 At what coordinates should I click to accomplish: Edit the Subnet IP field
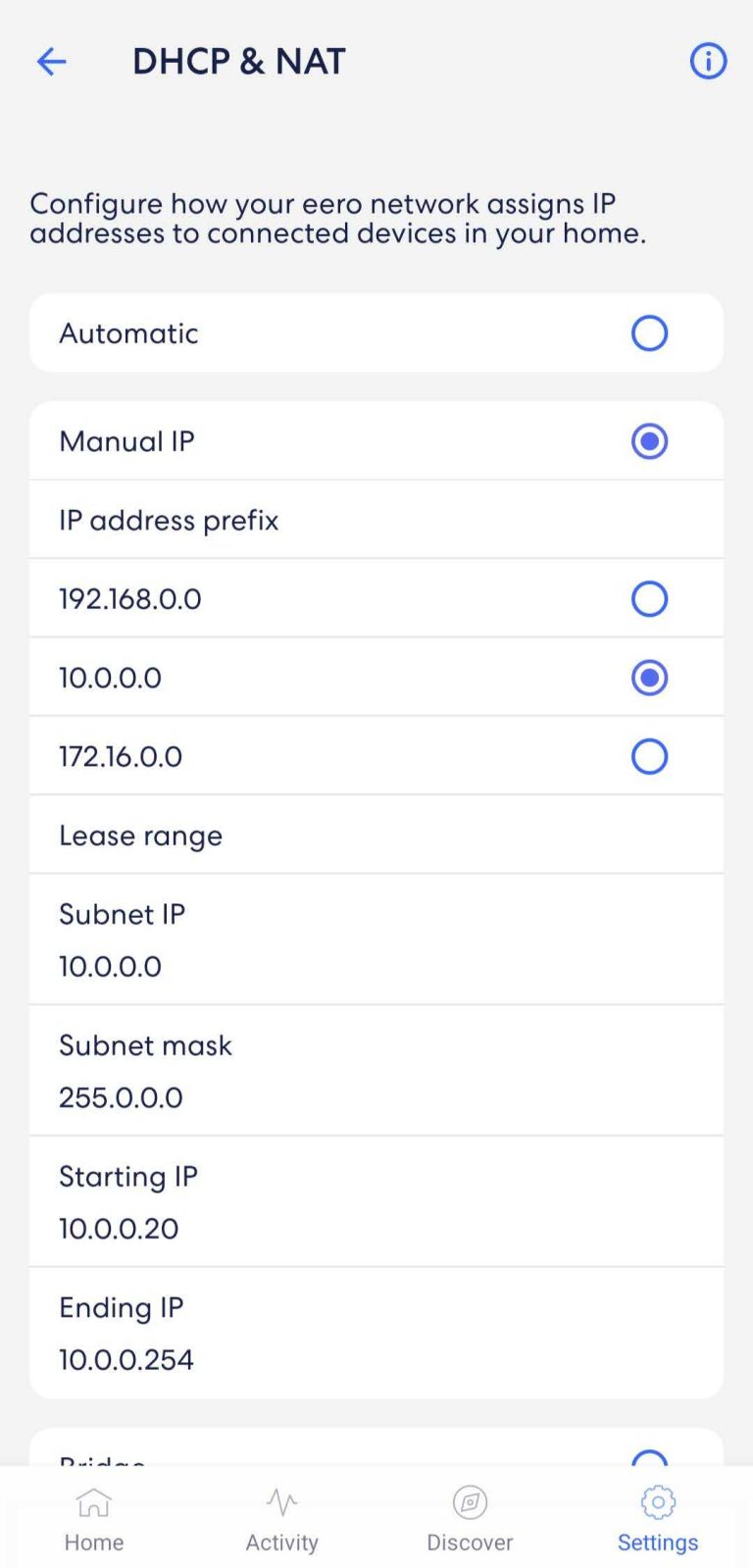376,938
